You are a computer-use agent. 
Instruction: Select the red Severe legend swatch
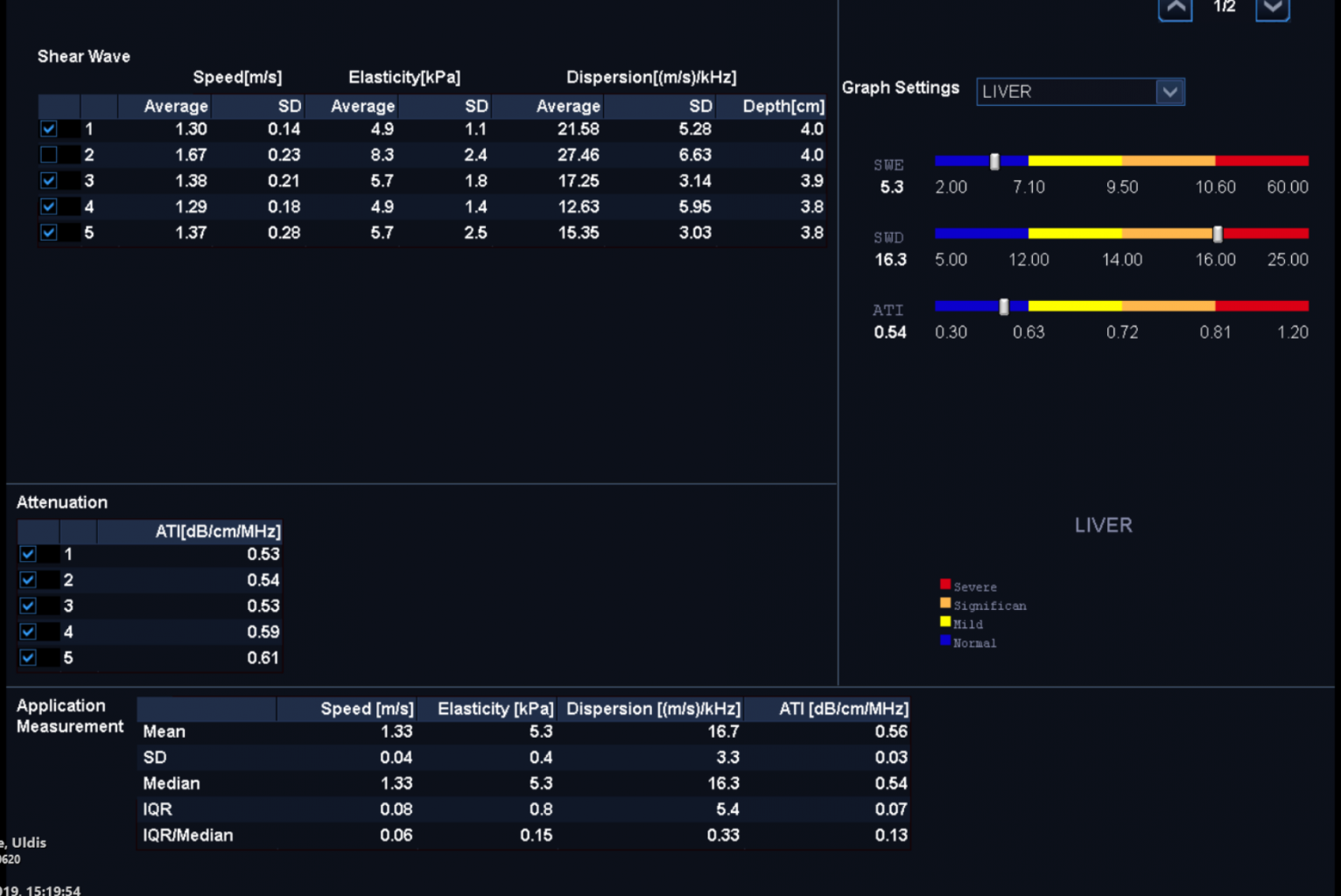coord(945,584)
